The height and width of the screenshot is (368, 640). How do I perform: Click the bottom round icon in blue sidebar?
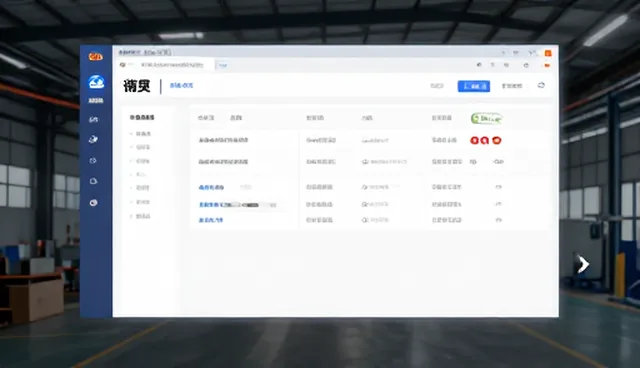93,203
